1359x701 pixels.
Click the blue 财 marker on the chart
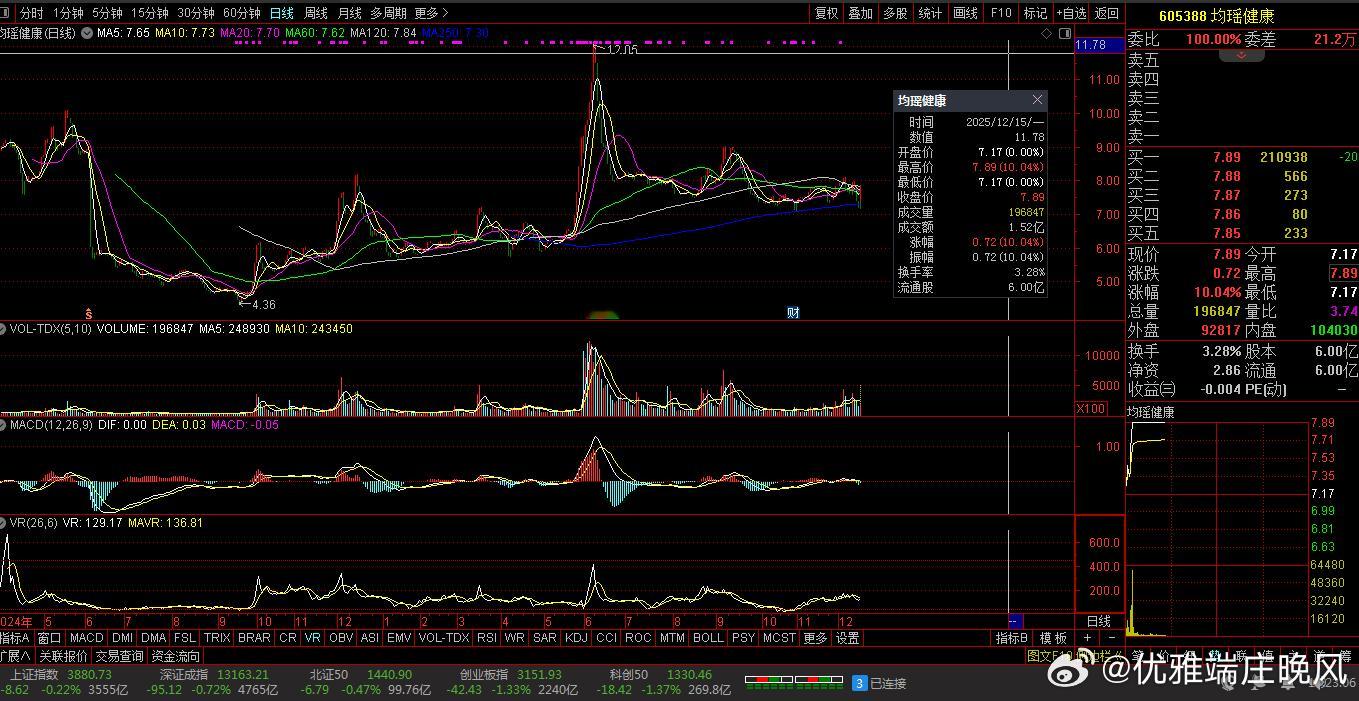[793, 313]
